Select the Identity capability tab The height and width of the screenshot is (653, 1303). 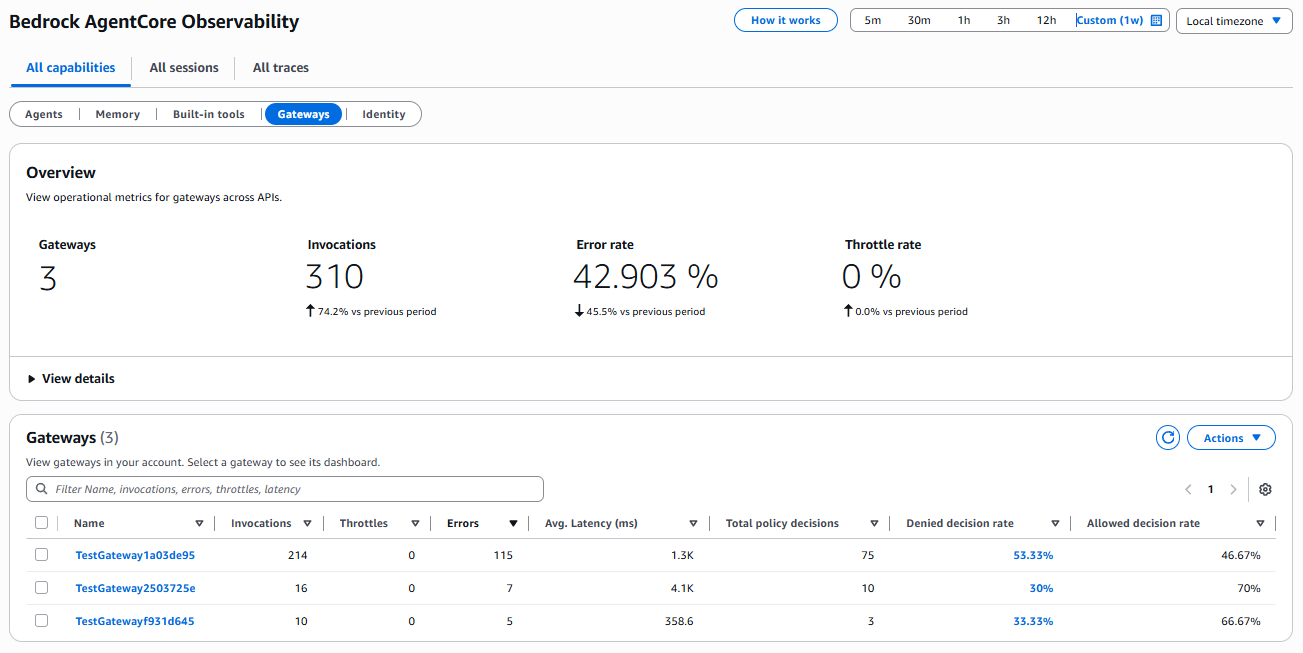click(383, 114)
